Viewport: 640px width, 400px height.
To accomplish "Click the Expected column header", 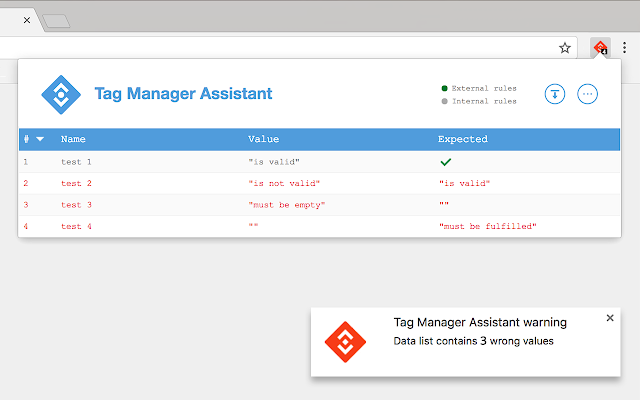I will [x=463, y=139].
